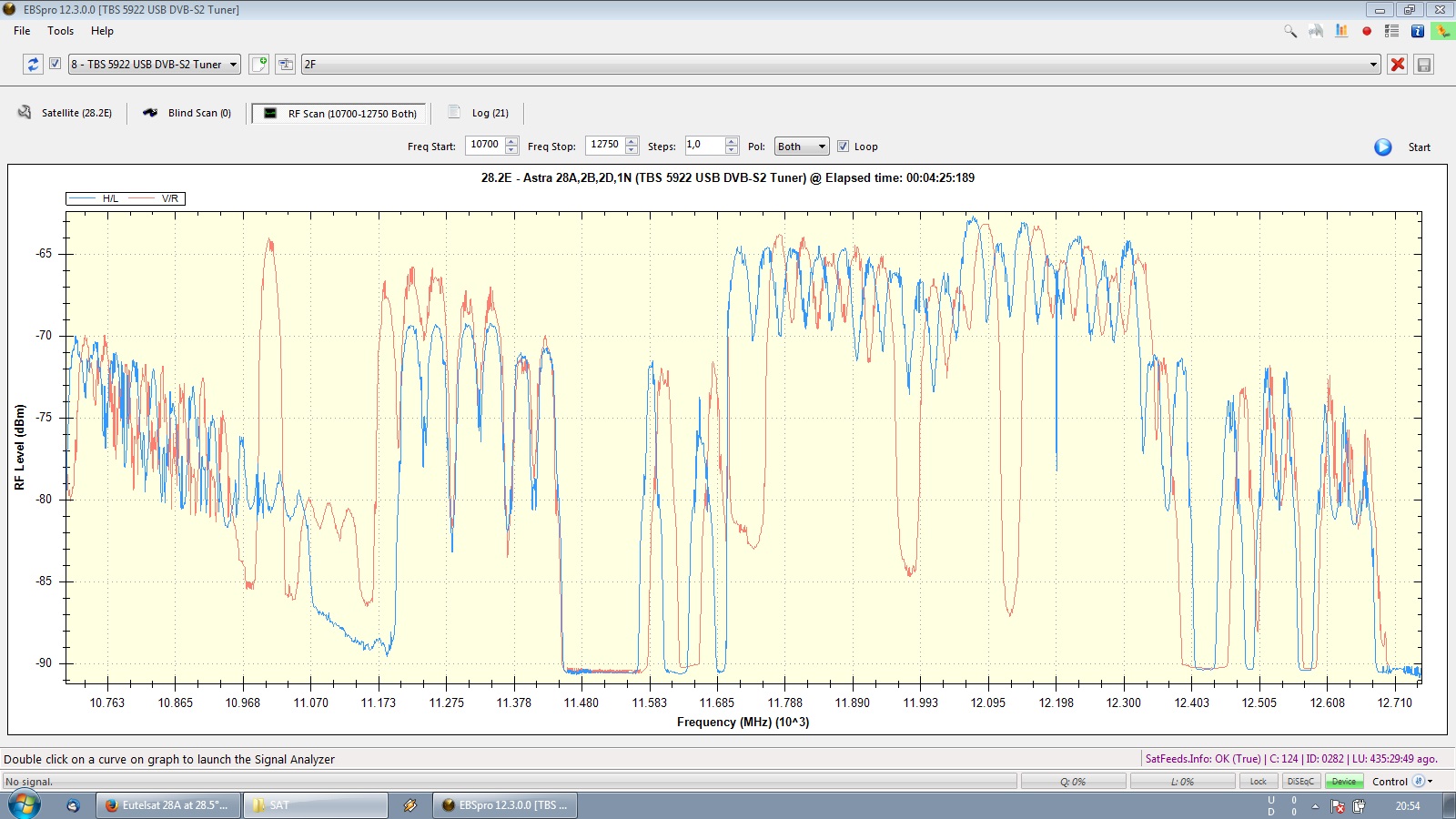Select the RF Scan (10700-12750 Both) tab

click(340, 114)
